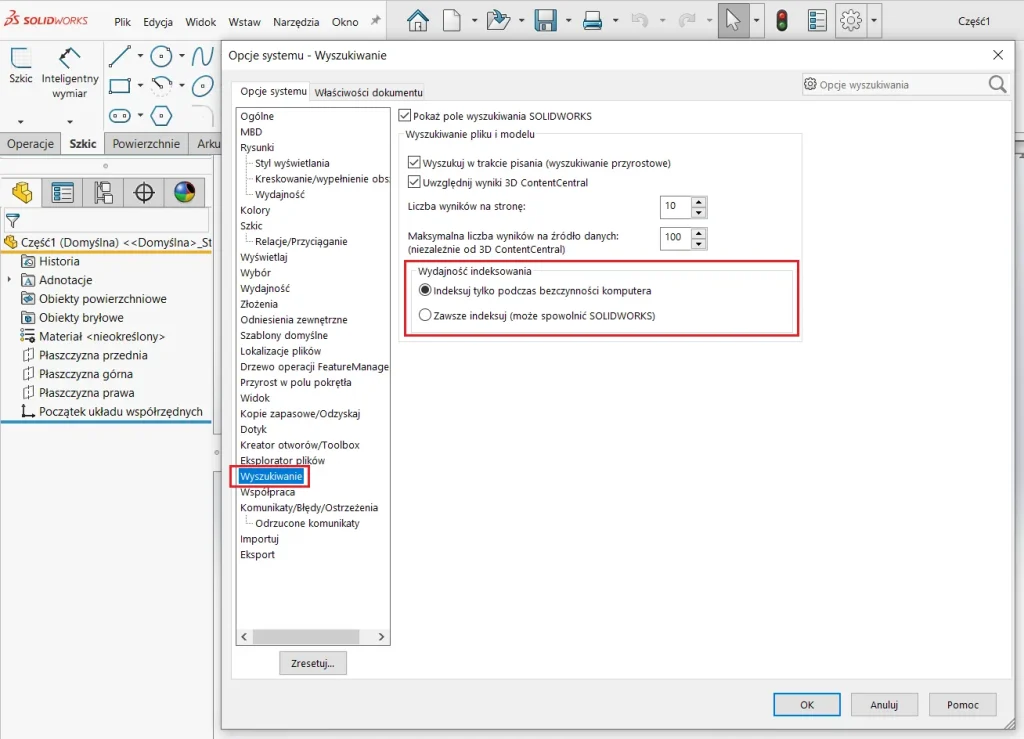
Task: Toggle Pokaż pole wyszukiwania SOLIDWORKS checkbox
Action: 405,116
